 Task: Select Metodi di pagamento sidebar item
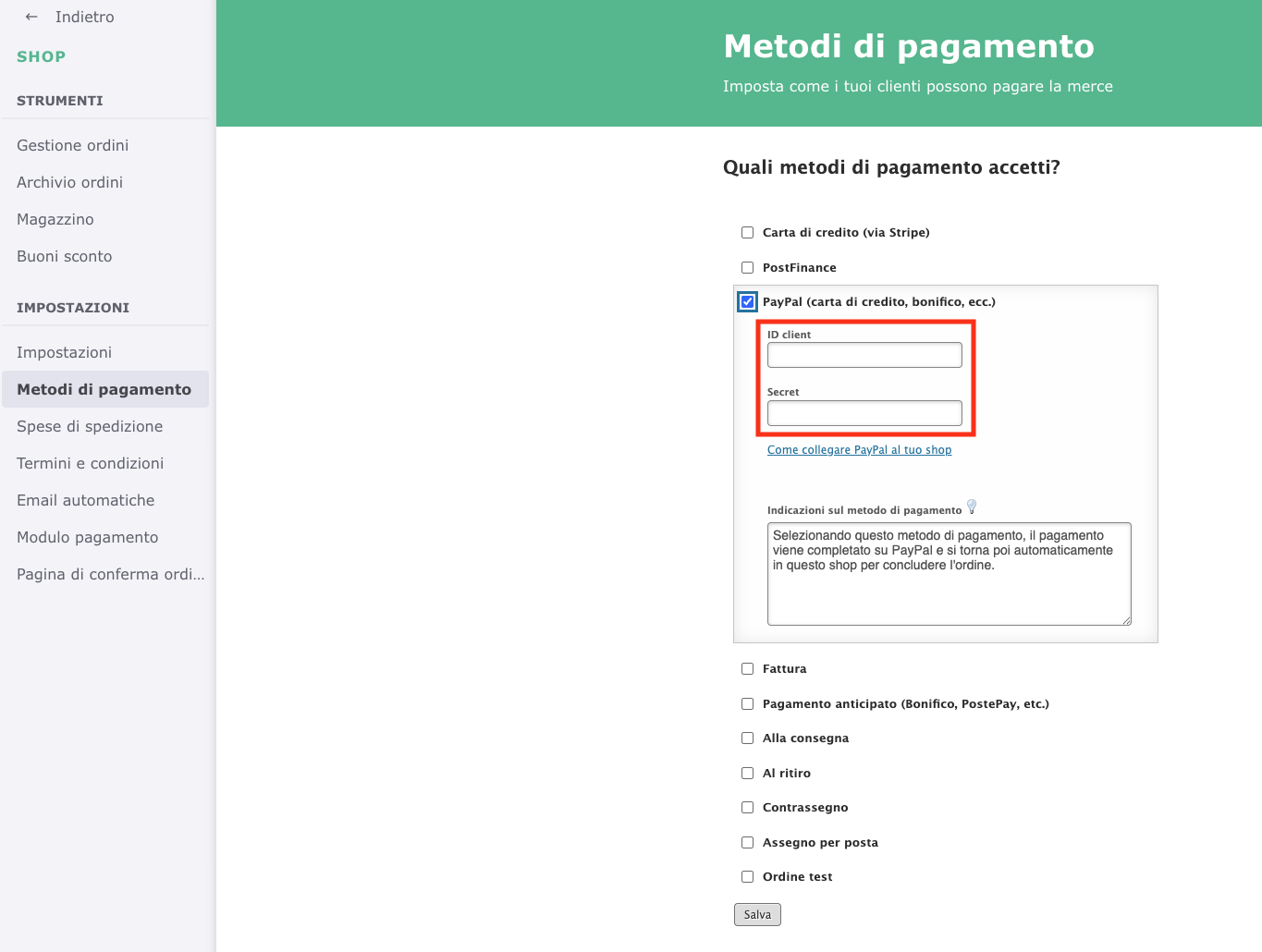pos(105,389)
